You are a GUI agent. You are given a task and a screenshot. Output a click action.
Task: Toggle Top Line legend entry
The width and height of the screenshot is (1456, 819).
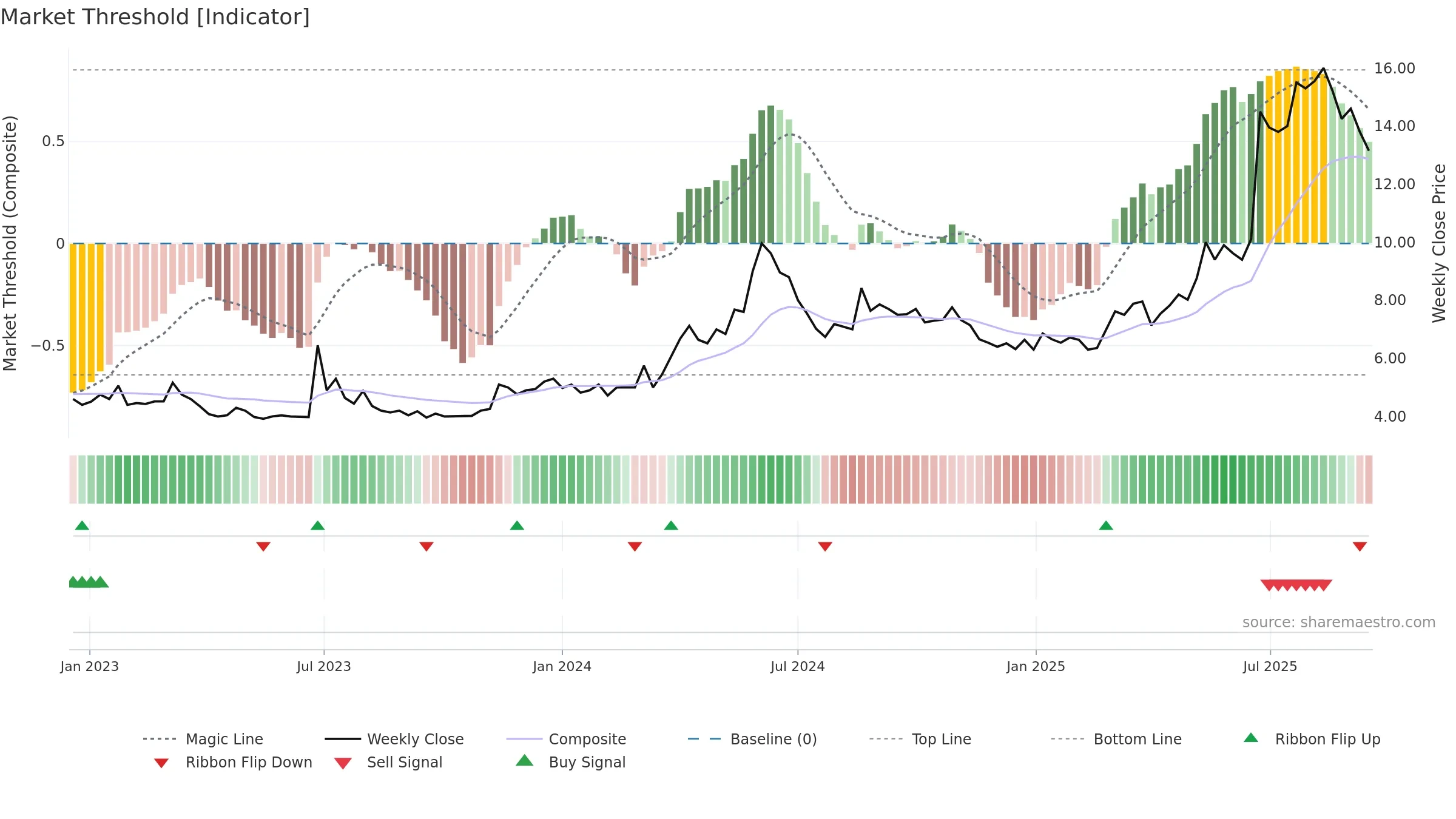click(920, 739)
